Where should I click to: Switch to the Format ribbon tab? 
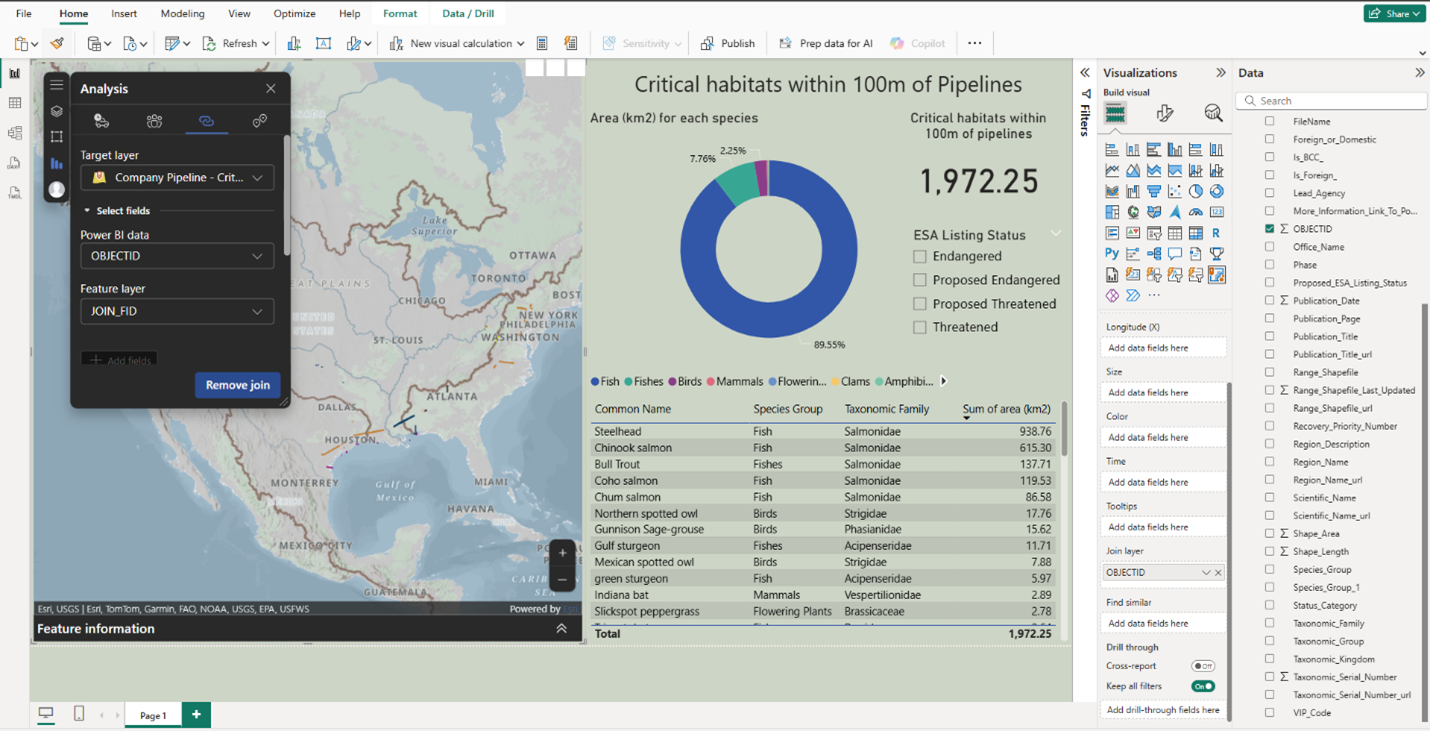coord(400,14)
